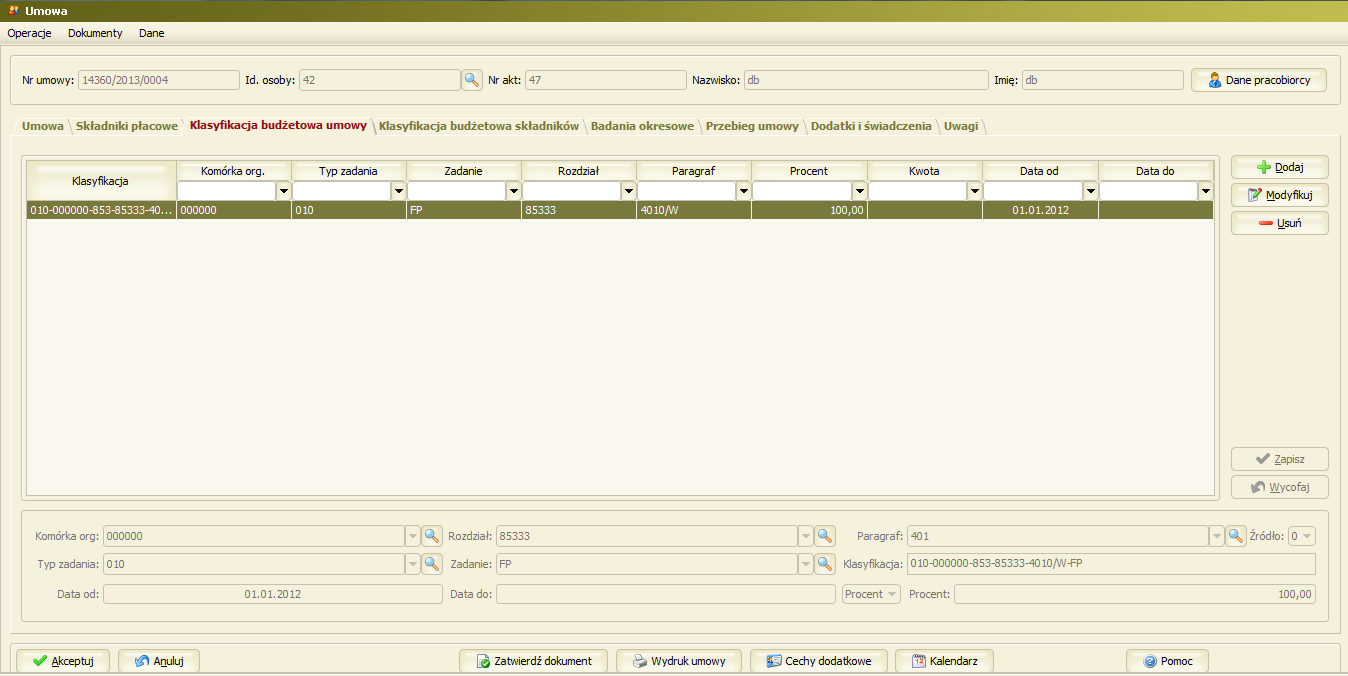Viewport: 1348px width, 676px height.
Task: Select row cell 010-000000-853-85333-40...
Action: pyautogui.click(x=101, y=211)
